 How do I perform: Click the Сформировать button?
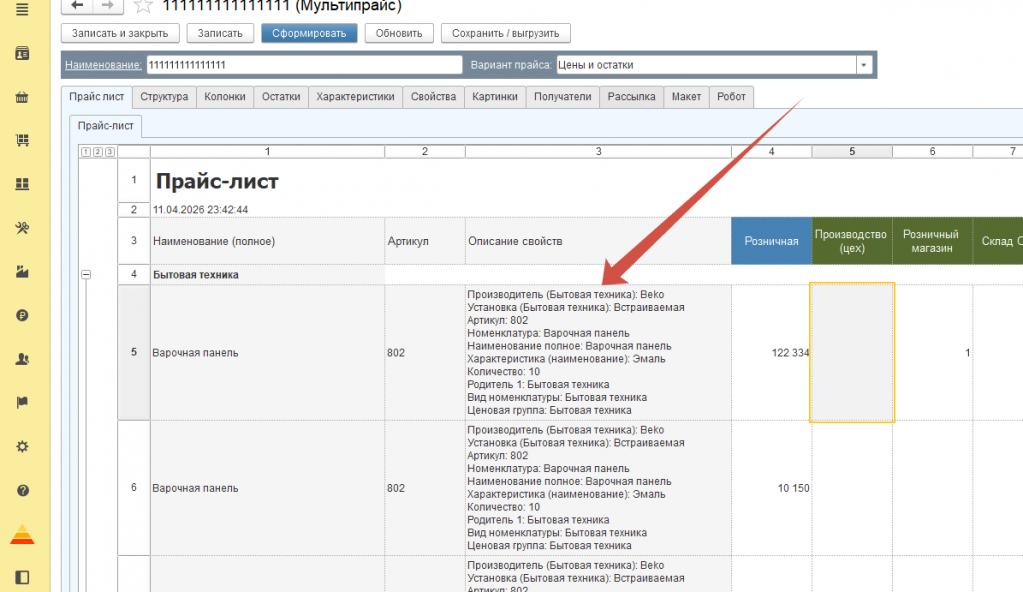(309, 33)
